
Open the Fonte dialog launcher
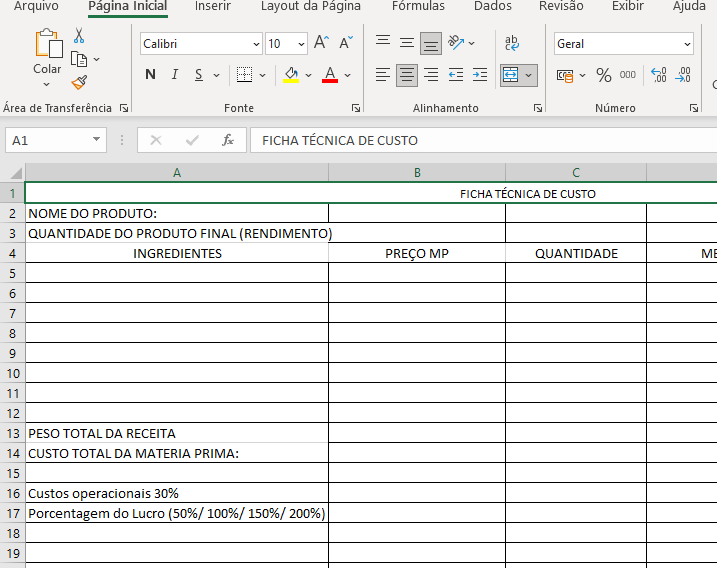pos(356,108)
